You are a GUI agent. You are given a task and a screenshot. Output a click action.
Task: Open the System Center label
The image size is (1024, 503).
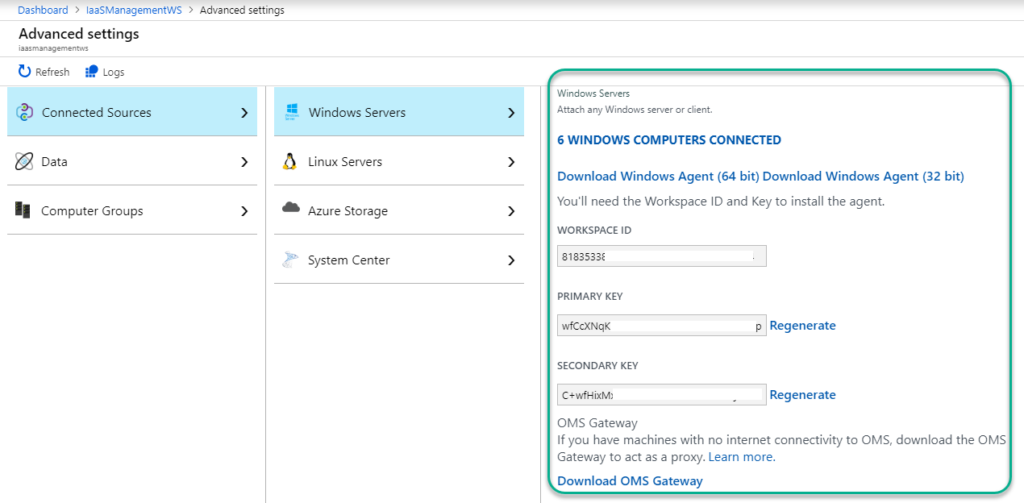click(x=349, y=260)
